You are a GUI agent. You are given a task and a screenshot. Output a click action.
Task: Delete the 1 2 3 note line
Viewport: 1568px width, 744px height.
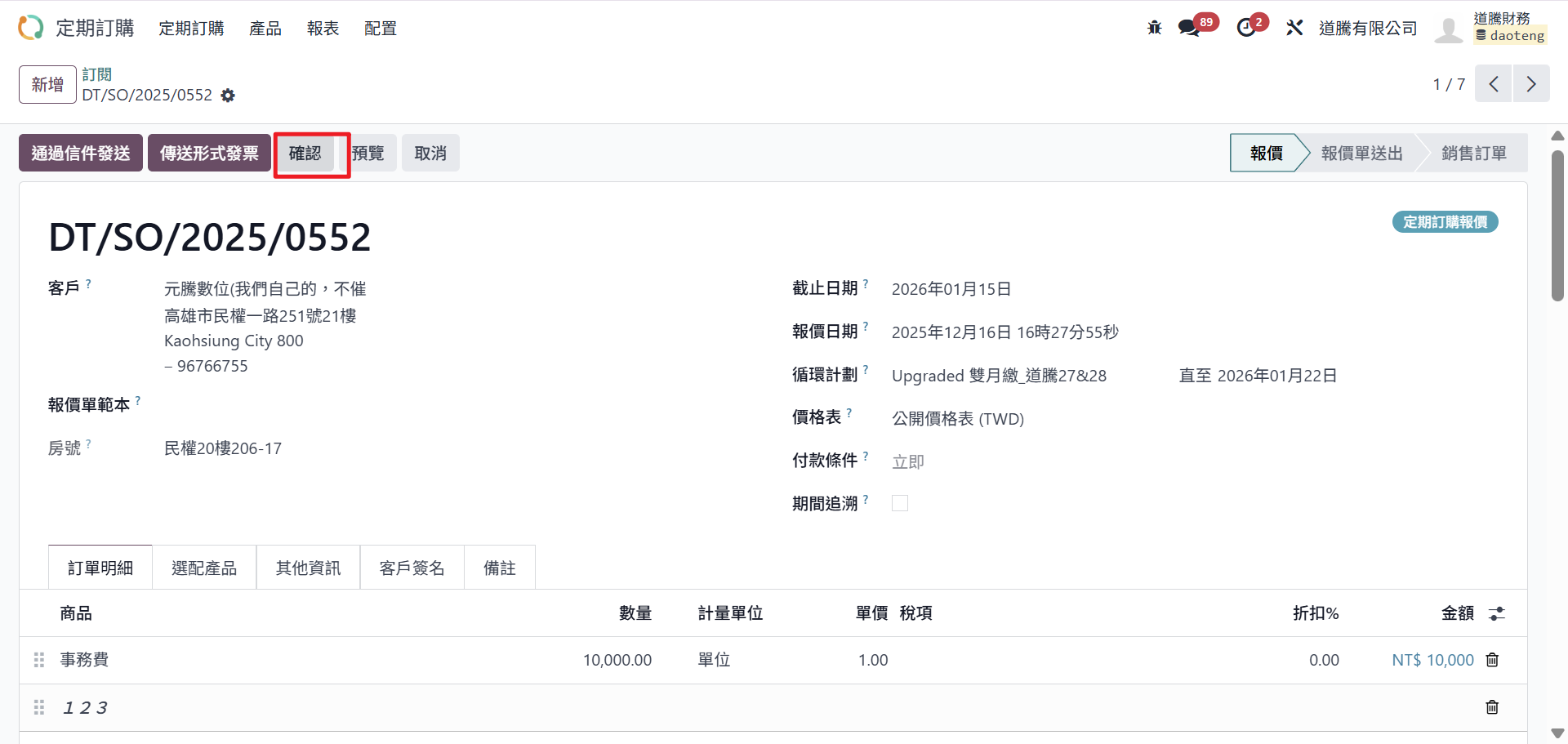[x=1492, y=707]
